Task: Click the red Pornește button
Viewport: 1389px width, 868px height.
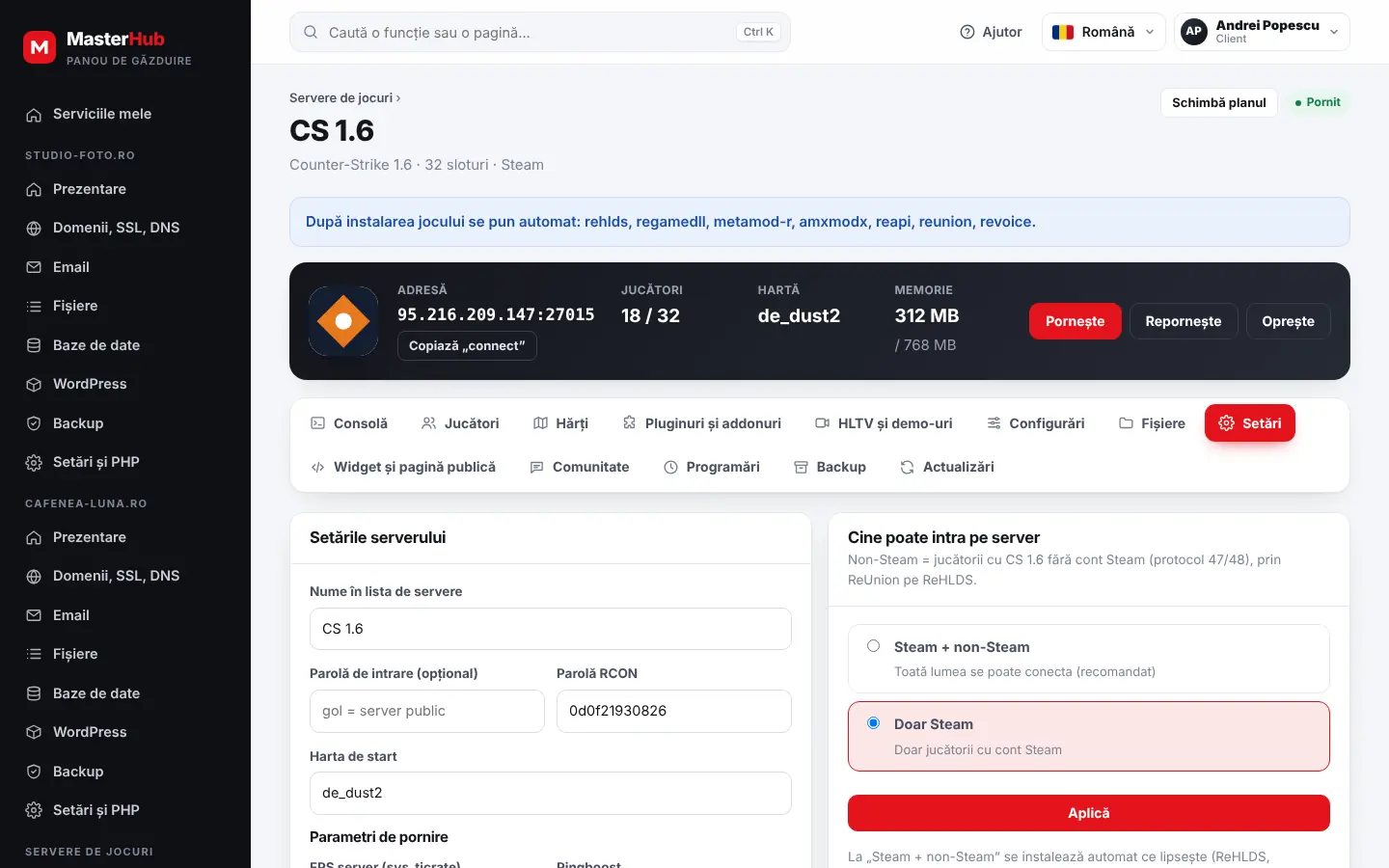Action: click(1076, 321)
